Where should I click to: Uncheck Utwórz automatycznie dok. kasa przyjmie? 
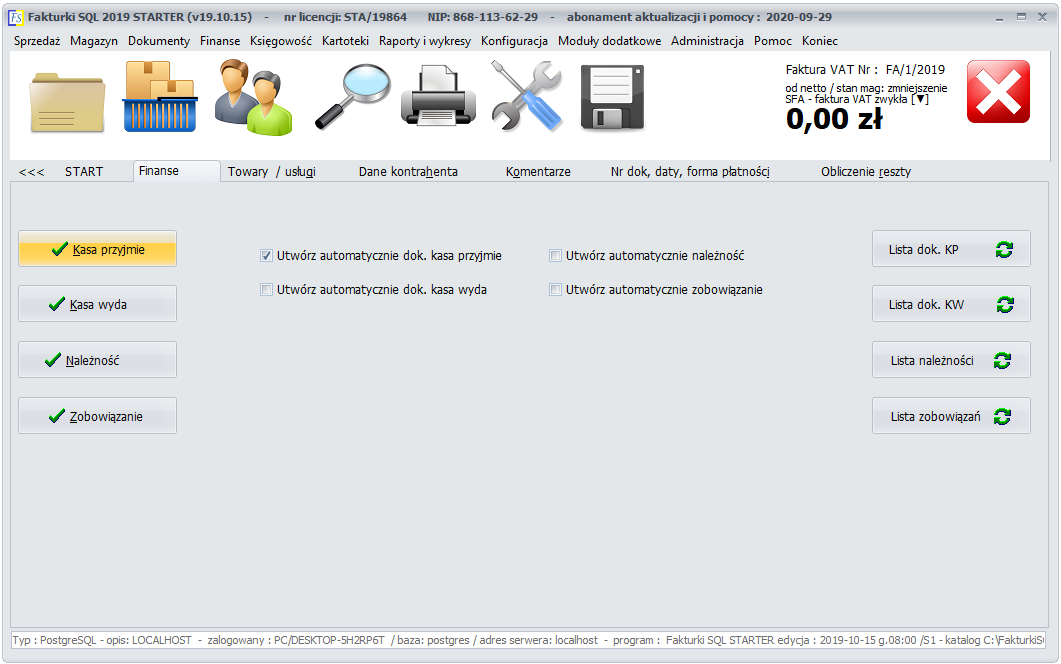pyautogui.click(x=266, y=256)
